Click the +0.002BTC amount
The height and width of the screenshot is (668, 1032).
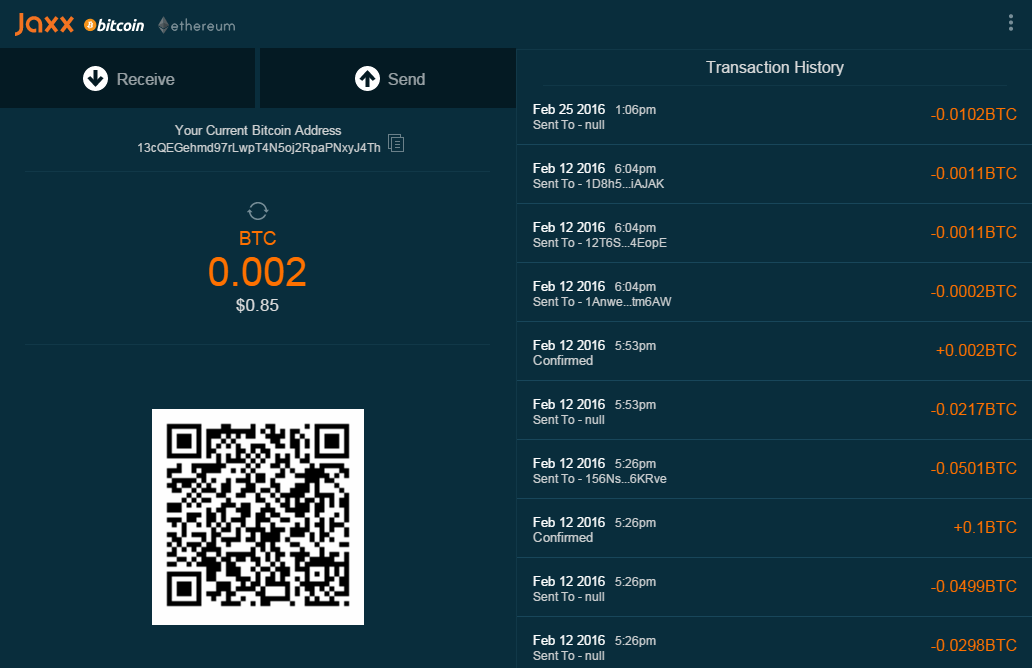click(976, 350)
